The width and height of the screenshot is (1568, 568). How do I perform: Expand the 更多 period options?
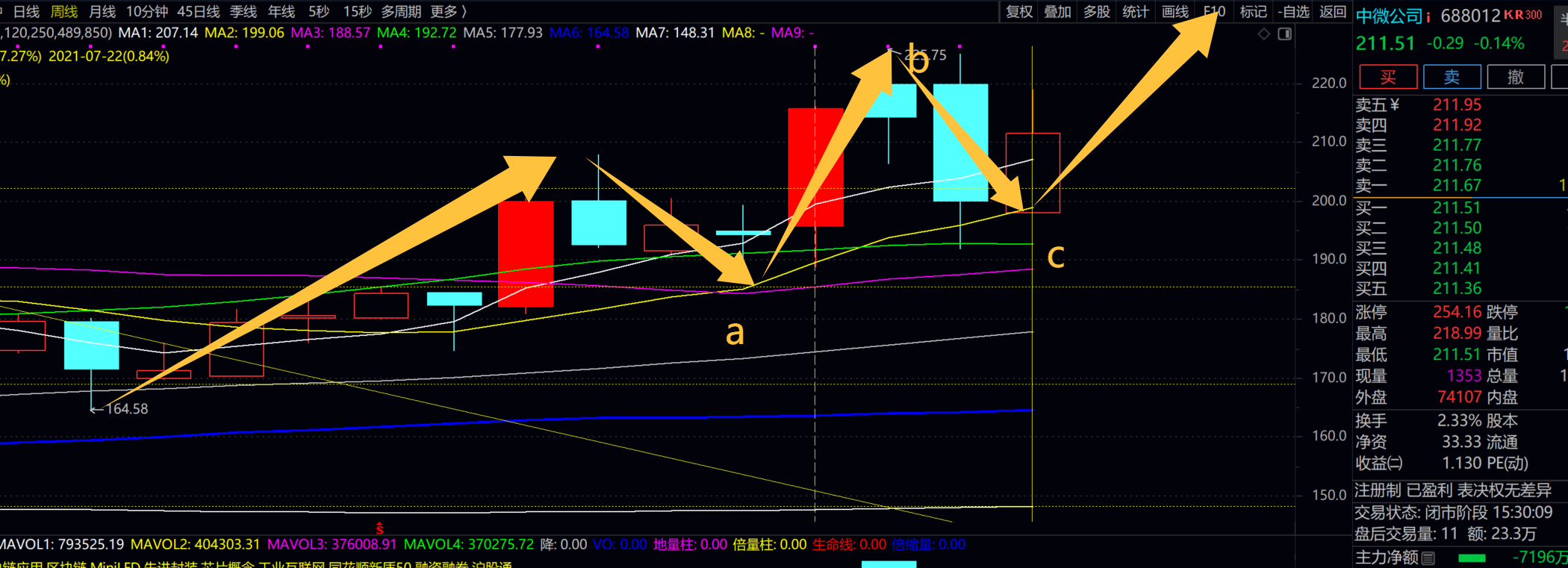coord(448,12)
